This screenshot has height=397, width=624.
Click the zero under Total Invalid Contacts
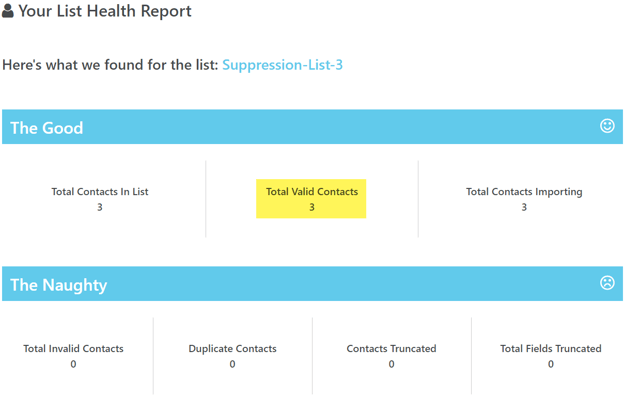coord(73,364)
